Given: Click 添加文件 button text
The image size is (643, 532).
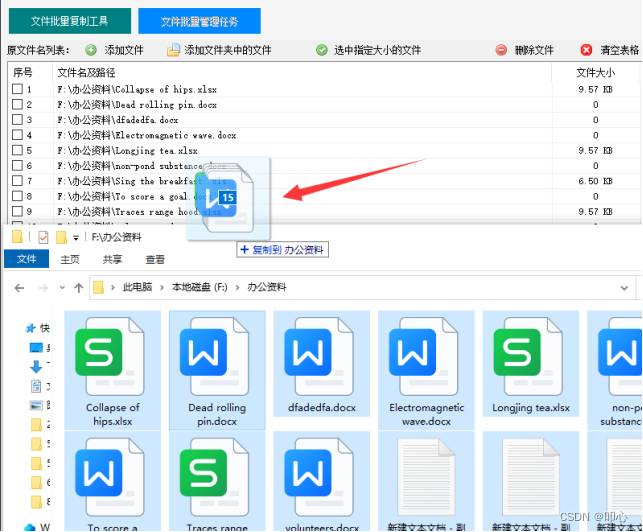Looking at the screenshot, I should point(124,50).
